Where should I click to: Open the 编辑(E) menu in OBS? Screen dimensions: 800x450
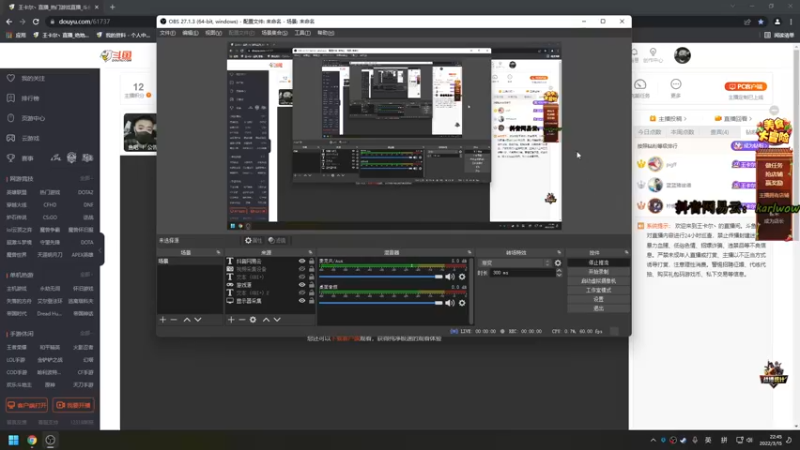pyautogui.click(x=190, y=33)
